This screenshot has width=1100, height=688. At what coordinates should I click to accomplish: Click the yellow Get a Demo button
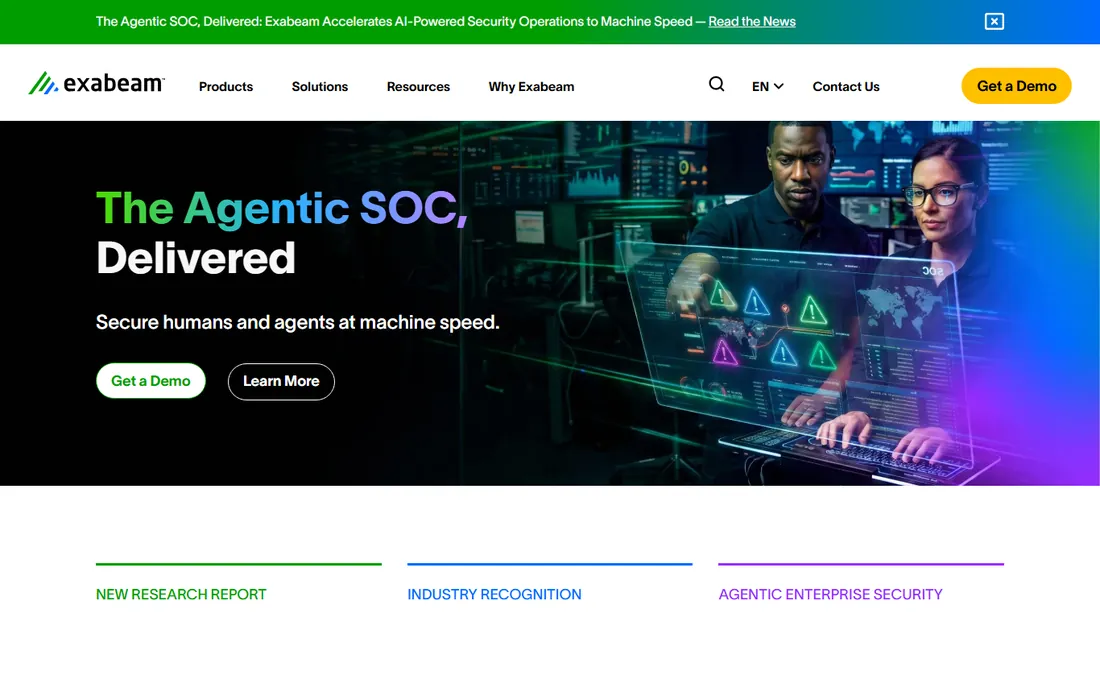1016,86
